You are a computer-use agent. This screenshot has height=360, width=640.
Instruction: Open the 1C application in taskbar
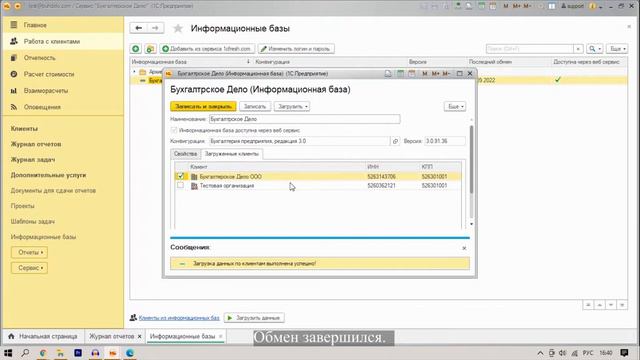coord(112,353)
